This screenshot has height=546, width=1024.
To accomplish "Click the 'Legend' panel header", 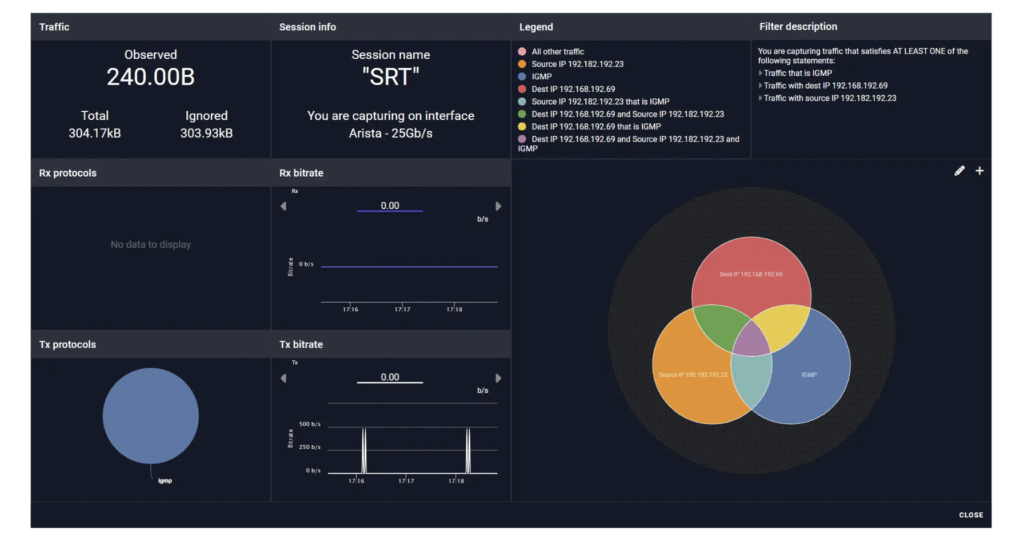I will pyautogui.click(x=536, y=27).
